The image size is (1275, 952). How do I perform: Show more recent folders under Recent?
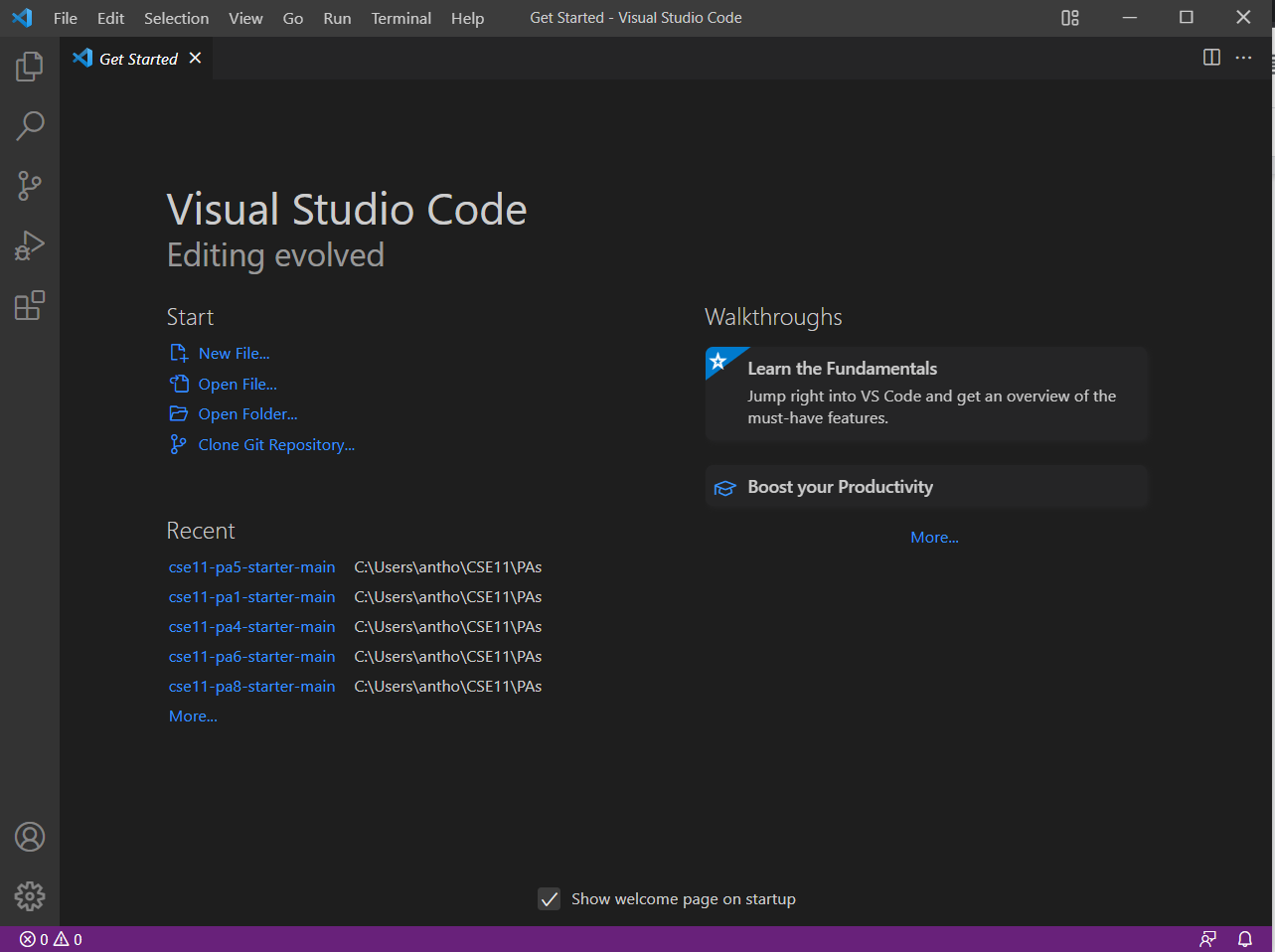click(193, 716)
